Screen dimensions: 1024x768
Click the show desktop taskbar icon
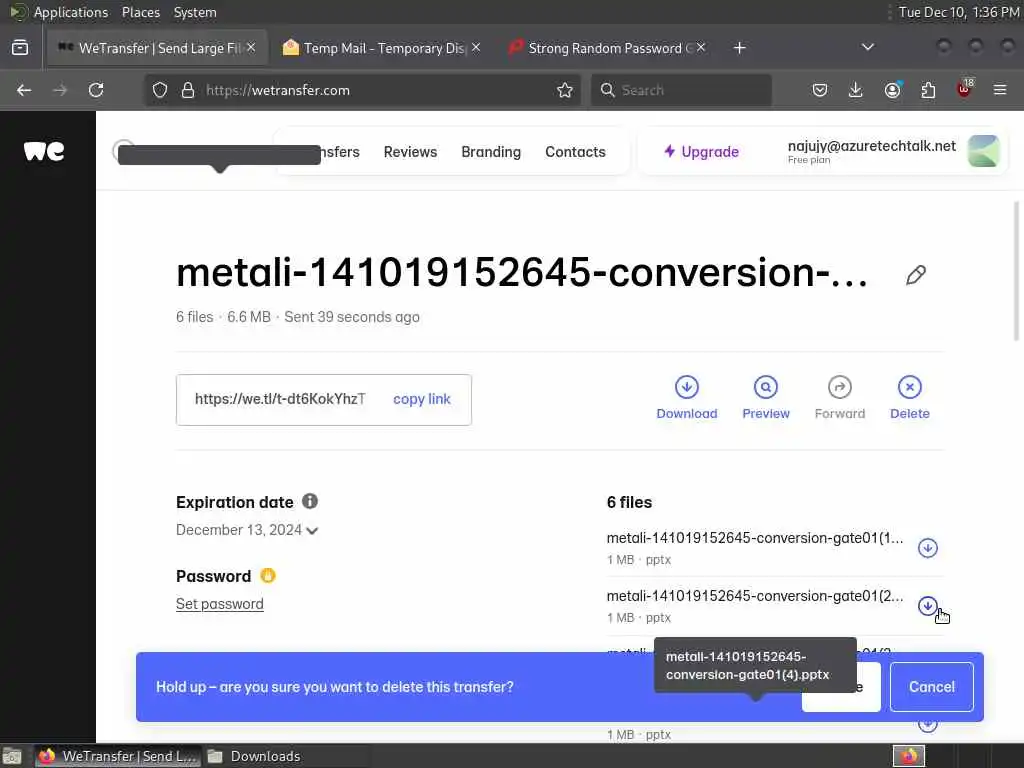(x=12, y=756)
